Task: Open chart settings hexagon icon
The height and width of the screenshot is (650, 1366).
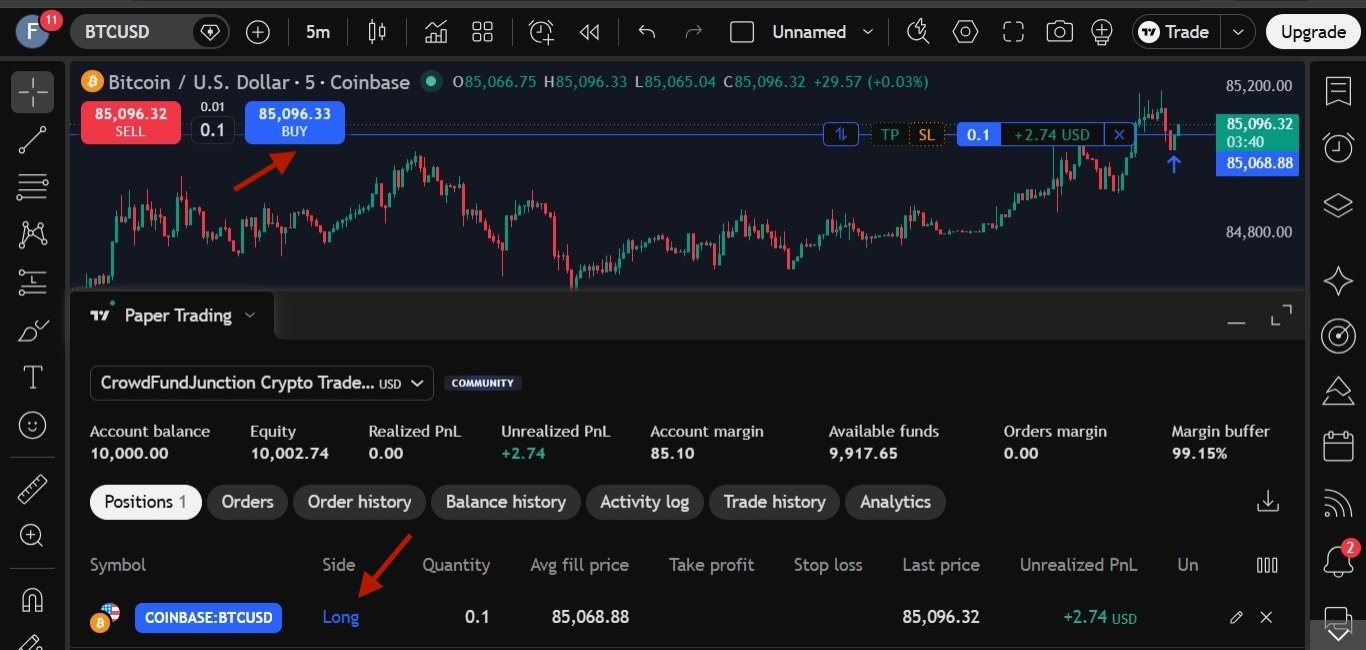Action: tap(965, 32)
